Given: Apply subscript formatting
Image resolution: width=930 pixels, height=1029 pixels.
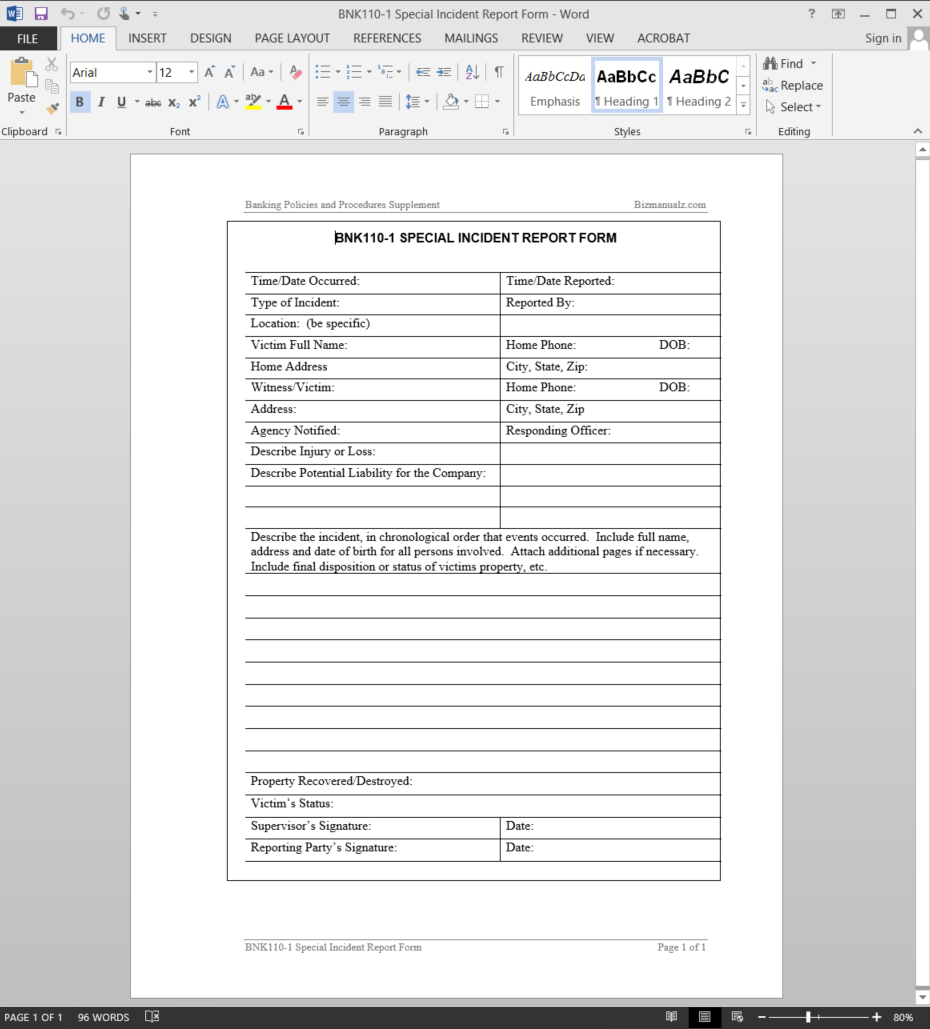Looking at the screenshot, I should pyautogui.click(x=174, y=102).
